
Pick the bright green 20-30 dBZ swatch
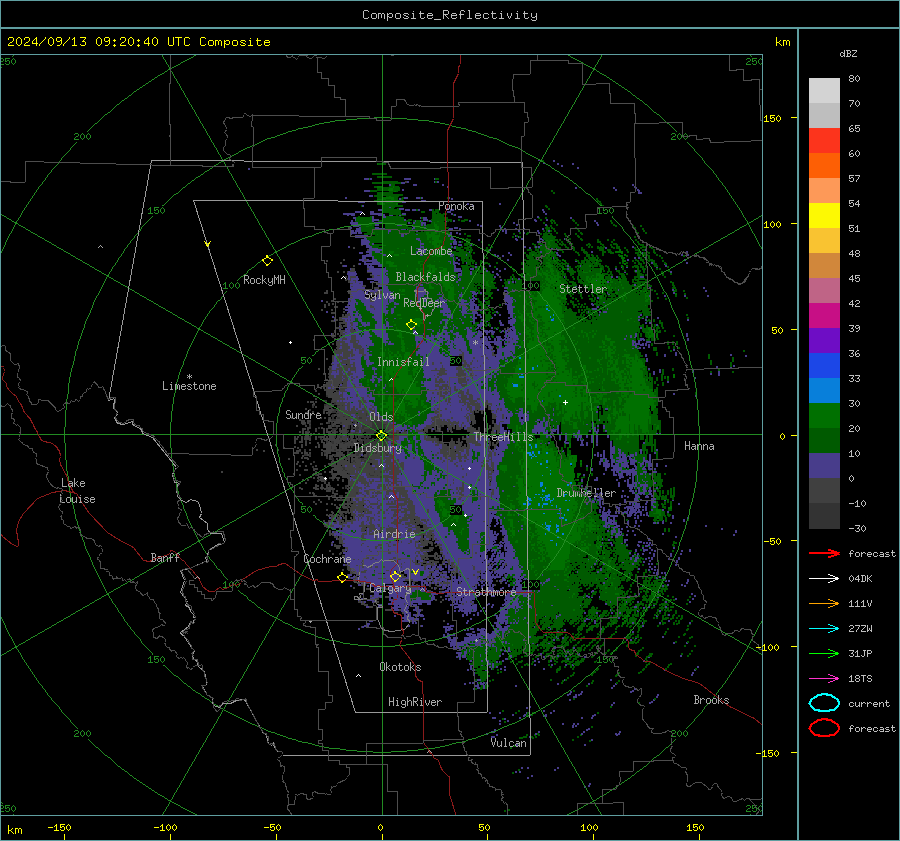824,416
